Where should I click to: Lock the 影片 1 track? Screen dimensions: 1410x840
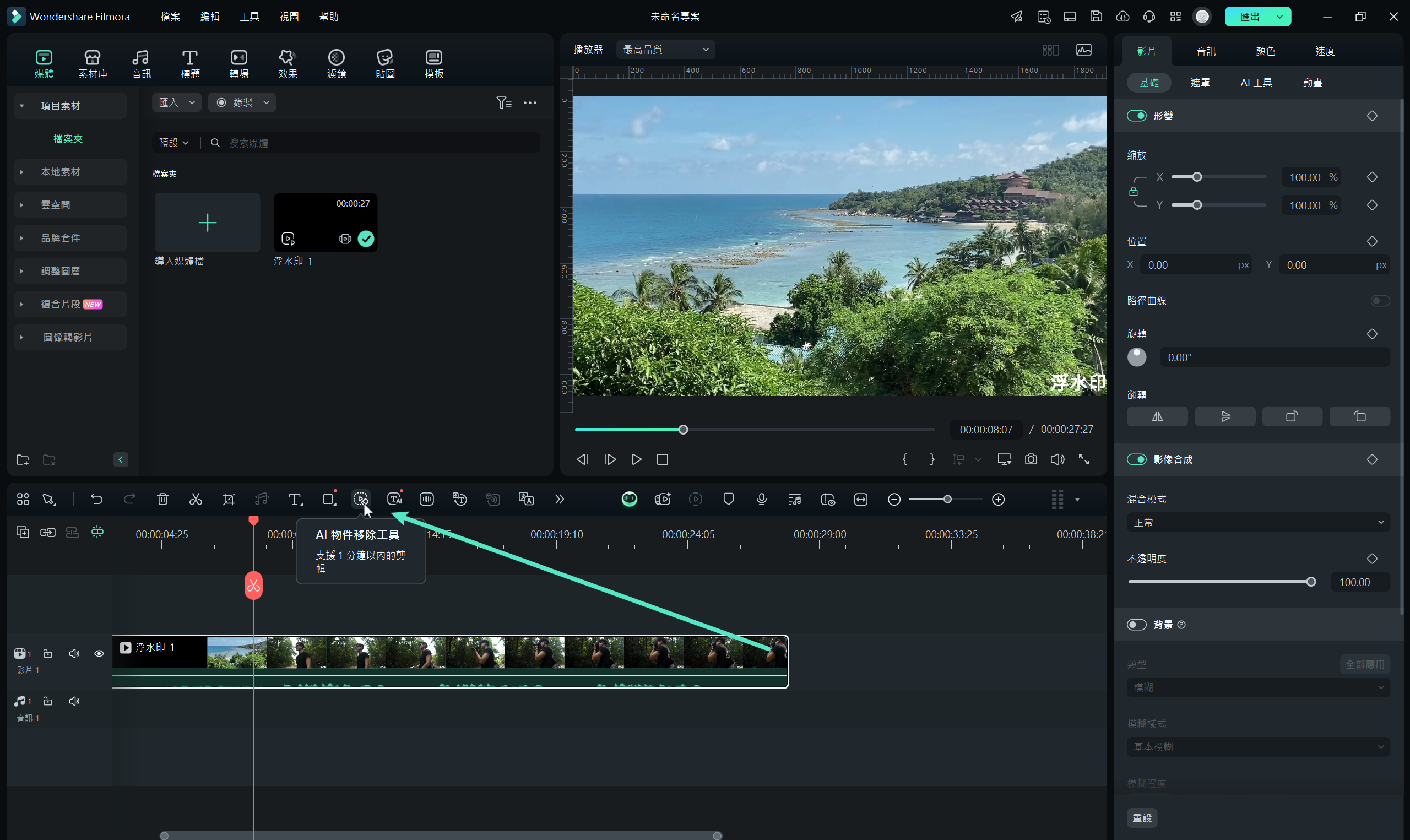pyautogui.click(x=48, y=653)
